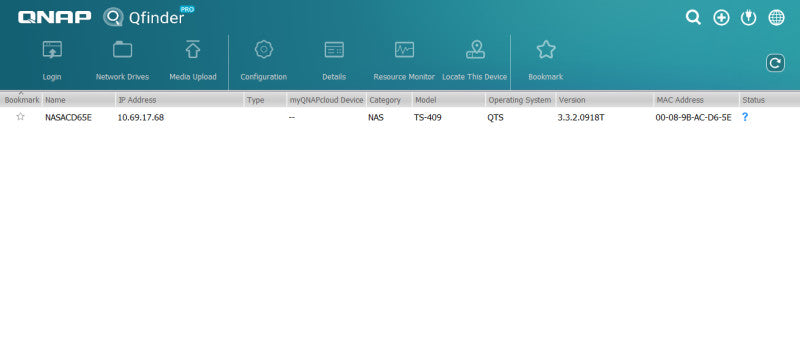Click MAC address 00-08-9B-AC-D6-5E
This screenshot has width=800, height=360.
[693, 117]
